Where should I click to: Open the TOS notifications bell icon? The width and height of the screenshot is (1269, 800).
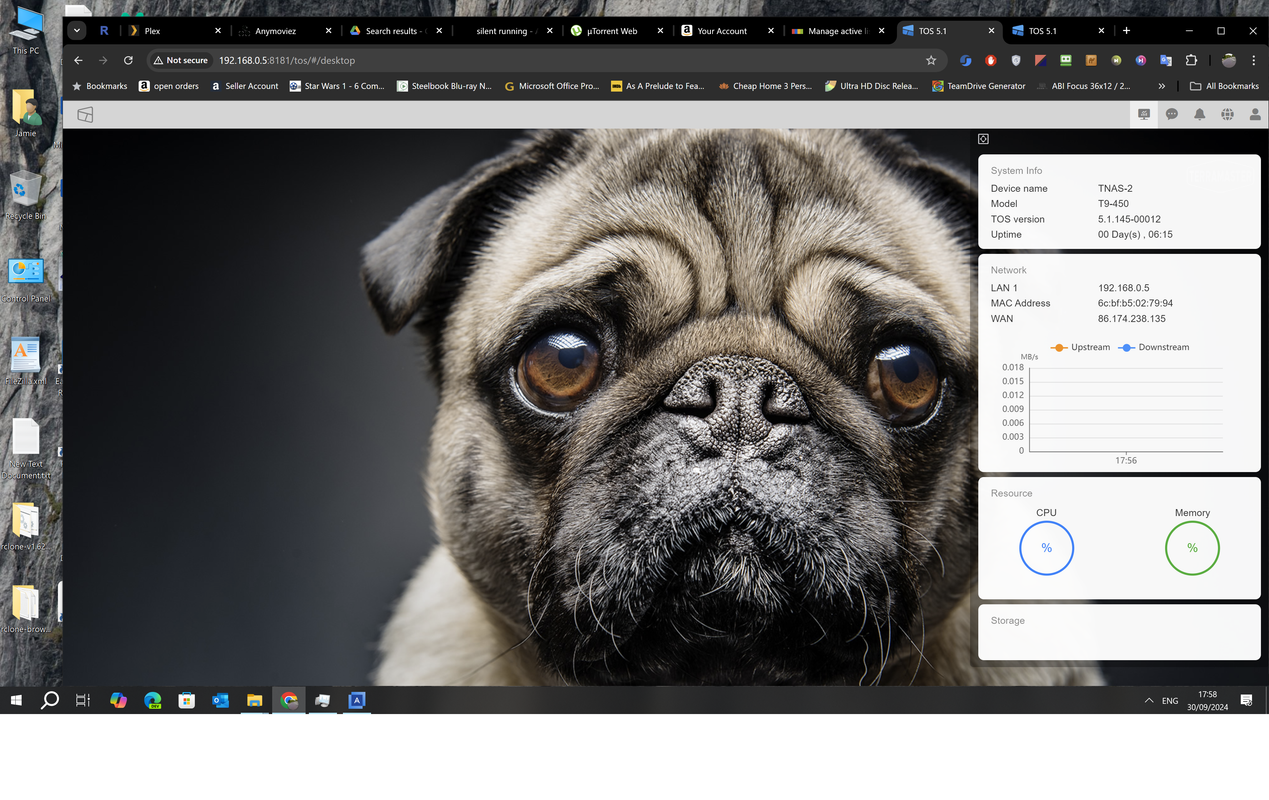(x=1199, y=114)
